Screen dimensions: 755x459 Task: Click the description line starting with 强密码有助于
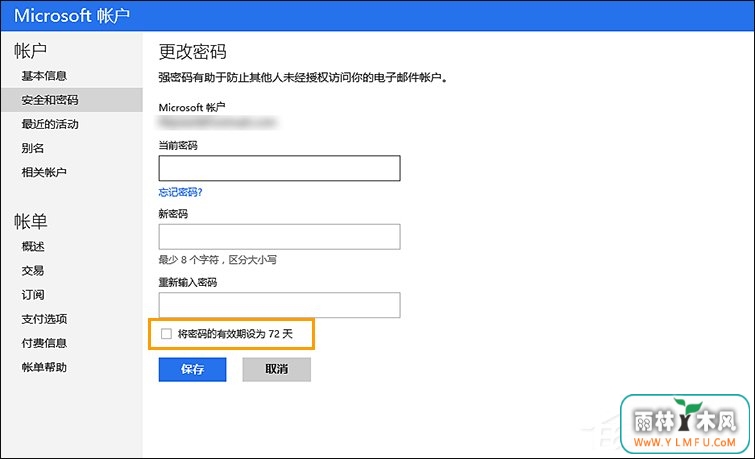[x=302, y=78]
